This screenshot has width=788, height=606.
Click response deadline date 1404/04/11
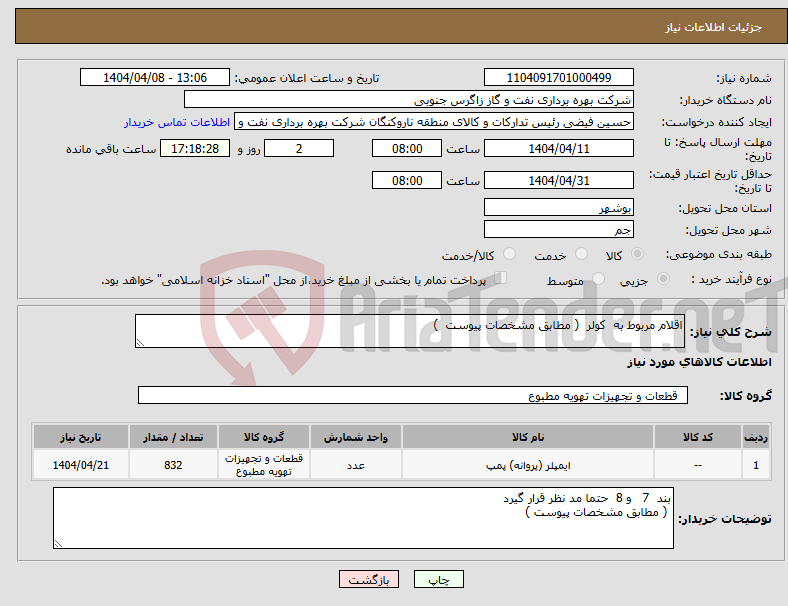(x=558, y=148)
